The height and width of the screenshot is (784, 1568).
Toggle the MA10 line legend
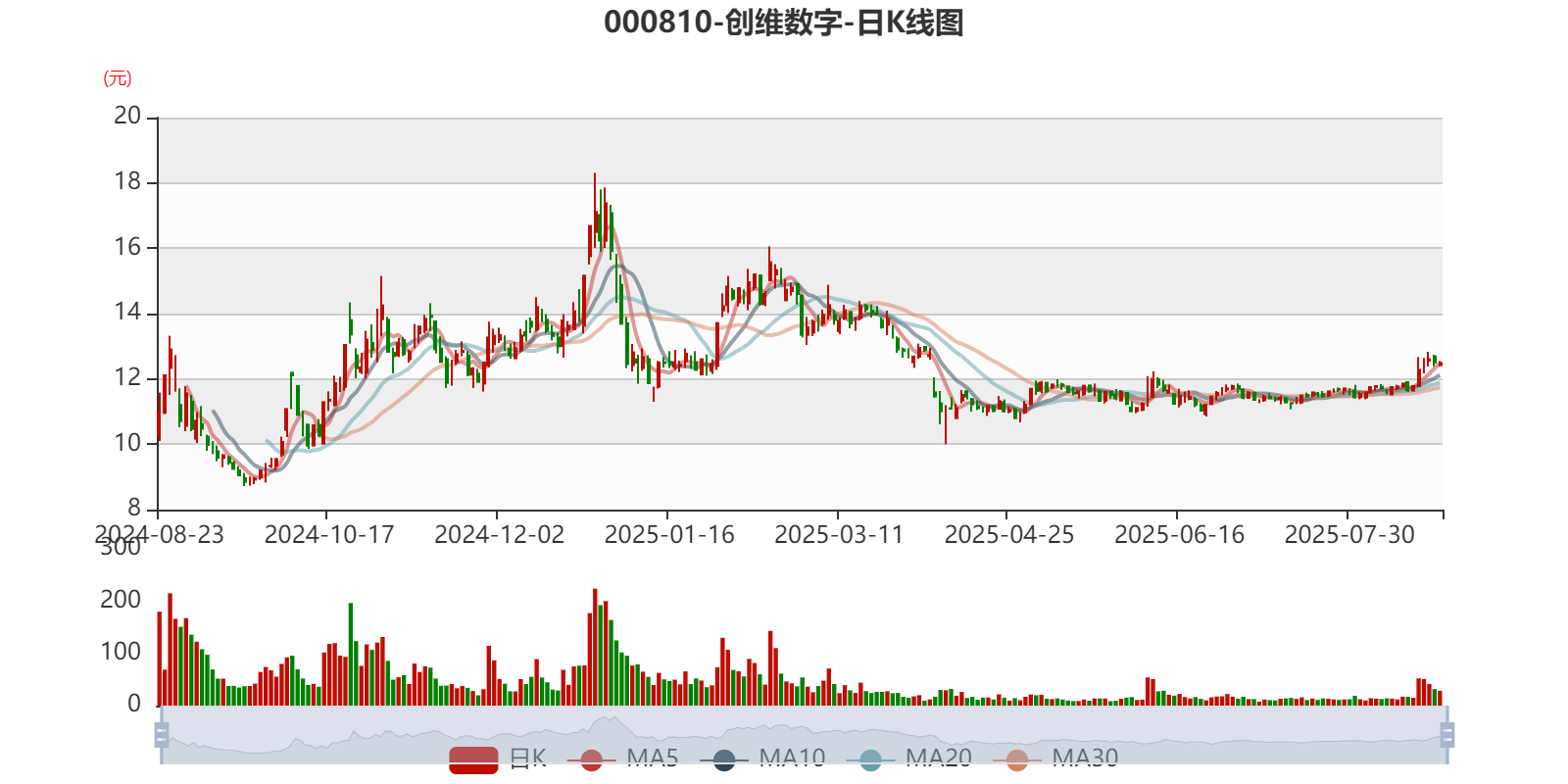[x=763, y=759]
